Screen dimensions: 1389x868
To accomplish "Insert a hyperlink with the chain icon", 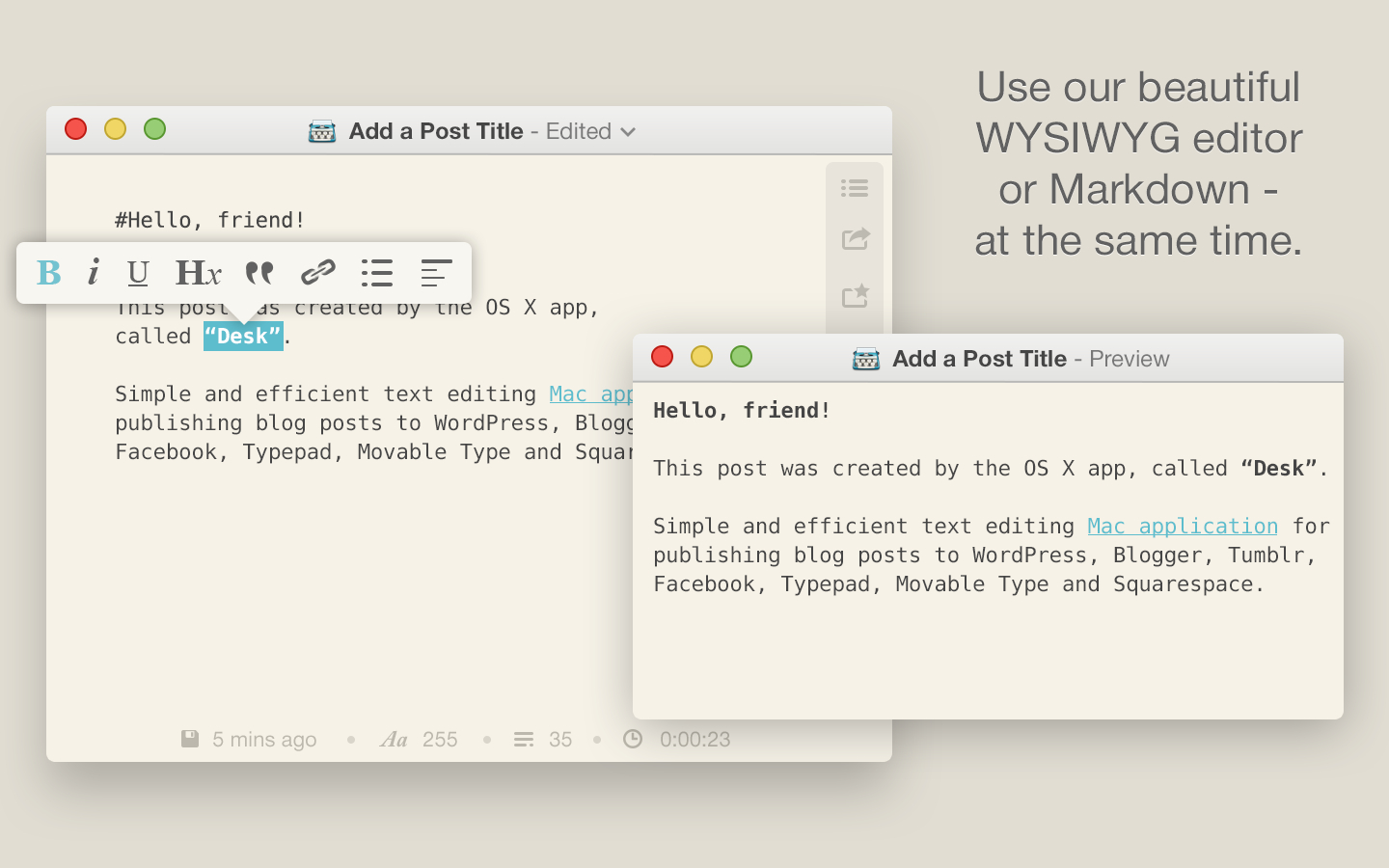I will pos(317,273).
